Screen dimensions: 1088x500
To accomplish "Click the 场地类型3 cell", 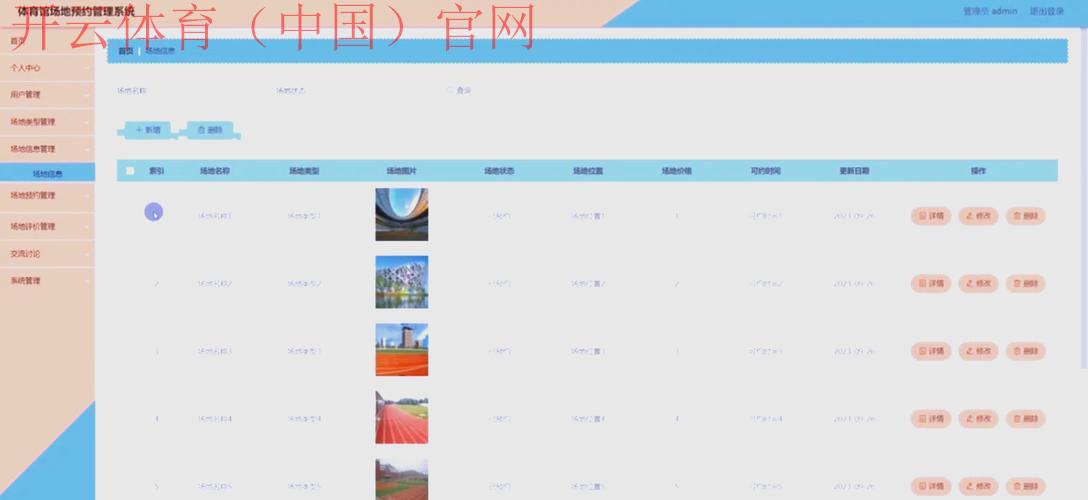I will [304, 351].
